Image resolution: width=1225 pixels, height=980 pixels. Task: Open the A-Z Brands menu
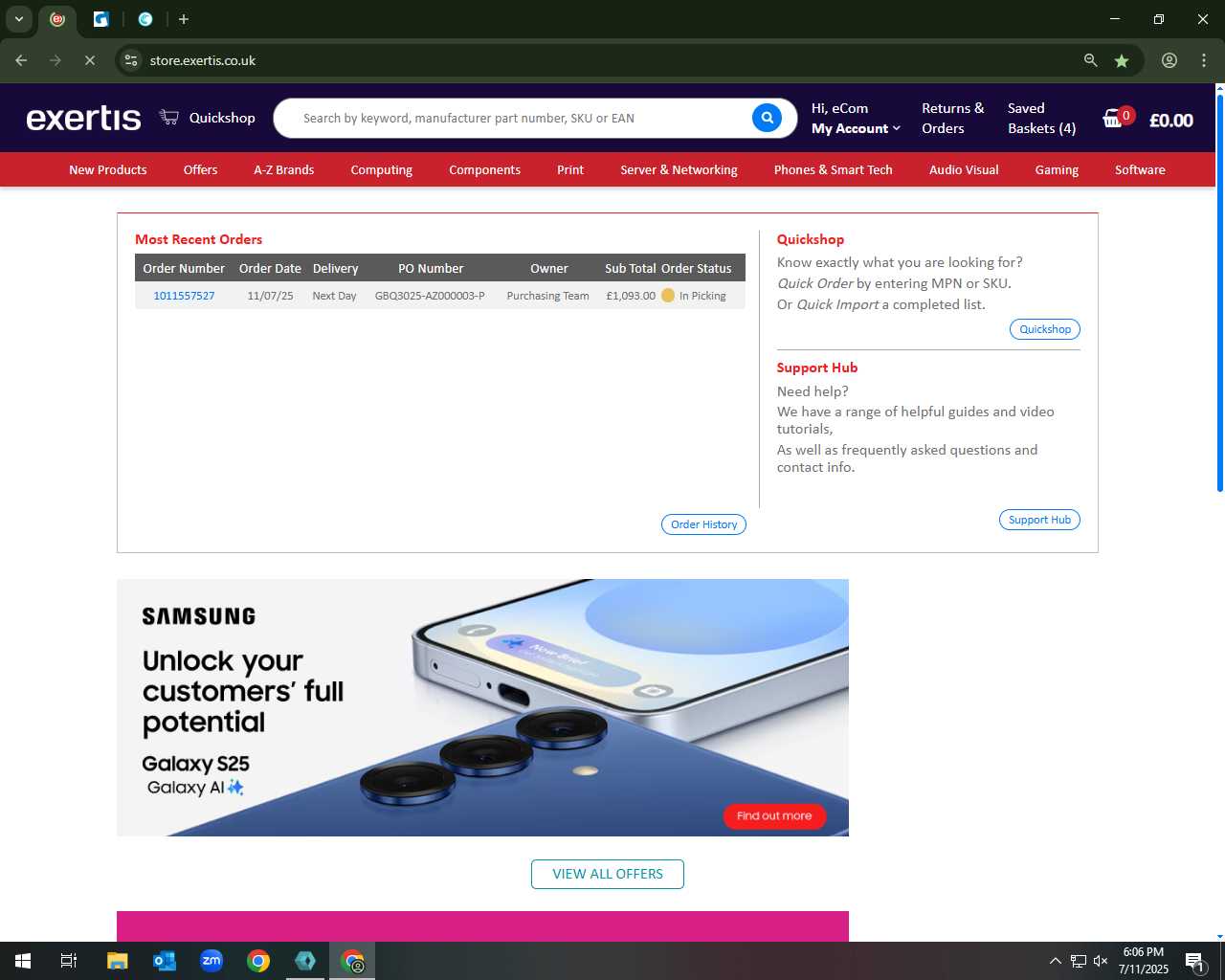point(283,169)
